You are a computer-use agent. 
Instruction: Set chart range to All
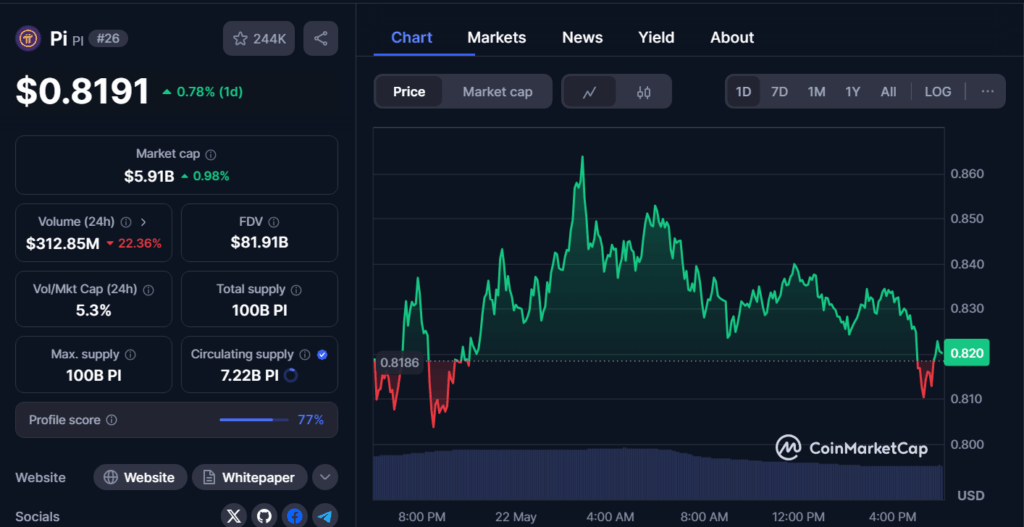point(888,91)
